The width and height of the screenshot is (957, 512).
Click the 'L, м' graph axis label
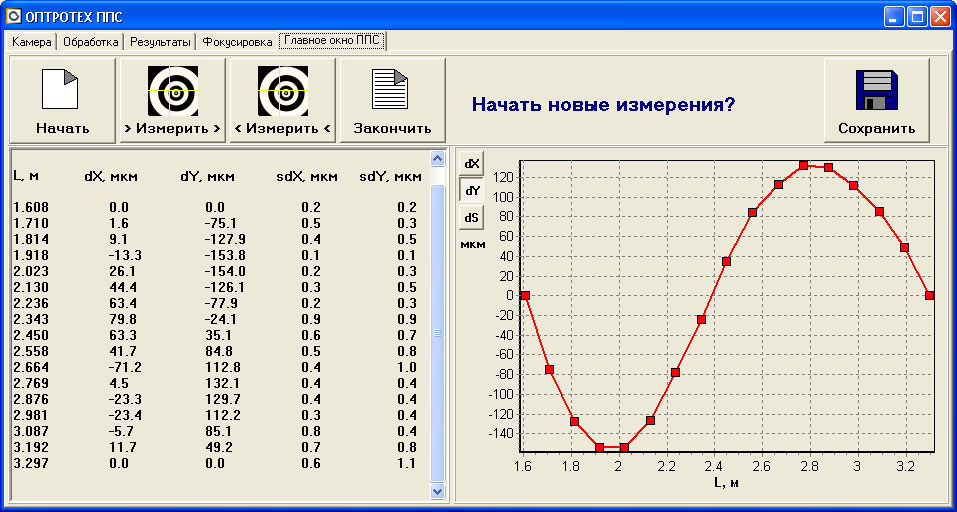[x=727, y=483]
